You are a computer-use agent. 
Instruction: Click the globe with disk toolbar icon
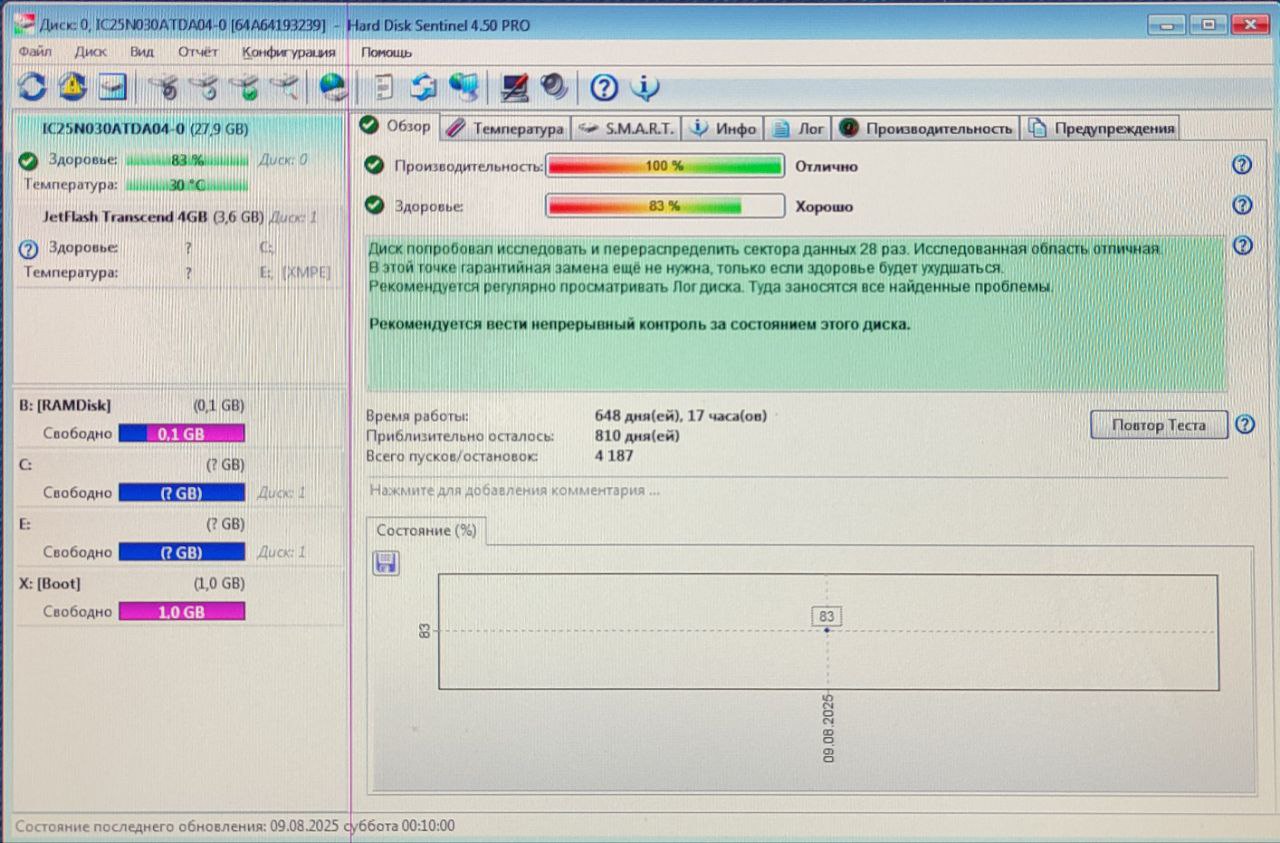click(333, 87)
